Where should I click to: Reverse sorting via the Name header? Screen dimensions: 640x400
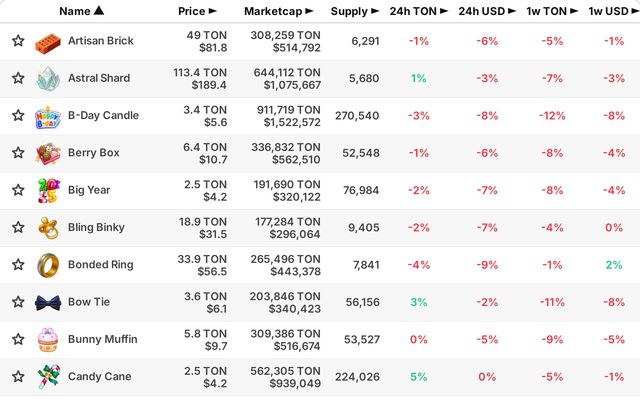click(81, 11)
